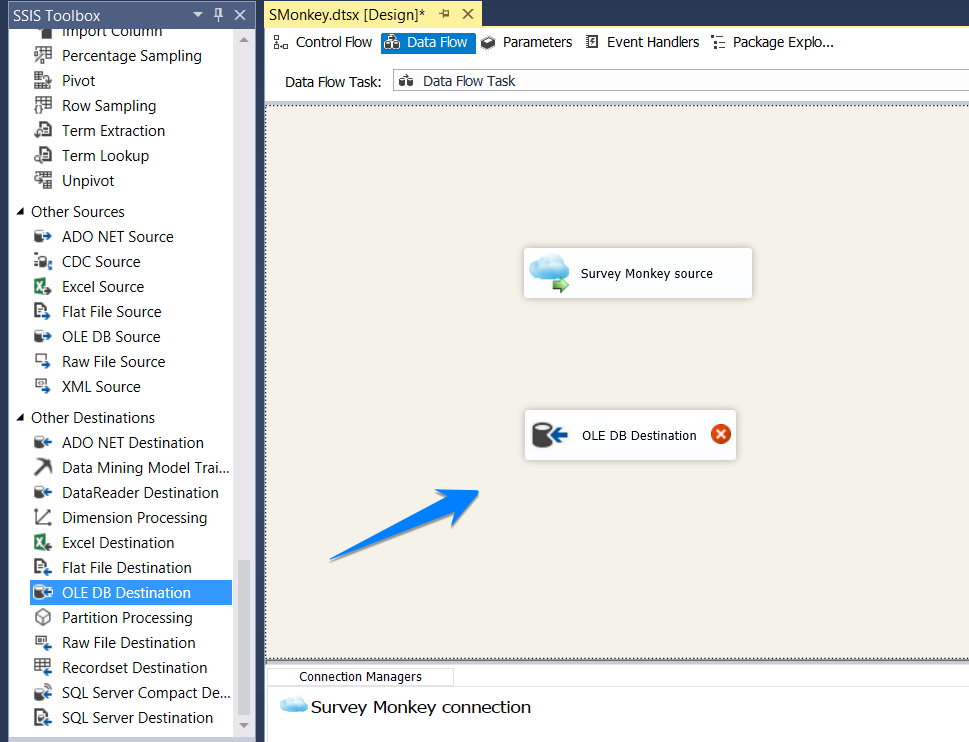Image resolution: width=969 pixels, height=742 pixels.
Task: Switch to the Data Flow tab
Action: click(x=428, y=43)
